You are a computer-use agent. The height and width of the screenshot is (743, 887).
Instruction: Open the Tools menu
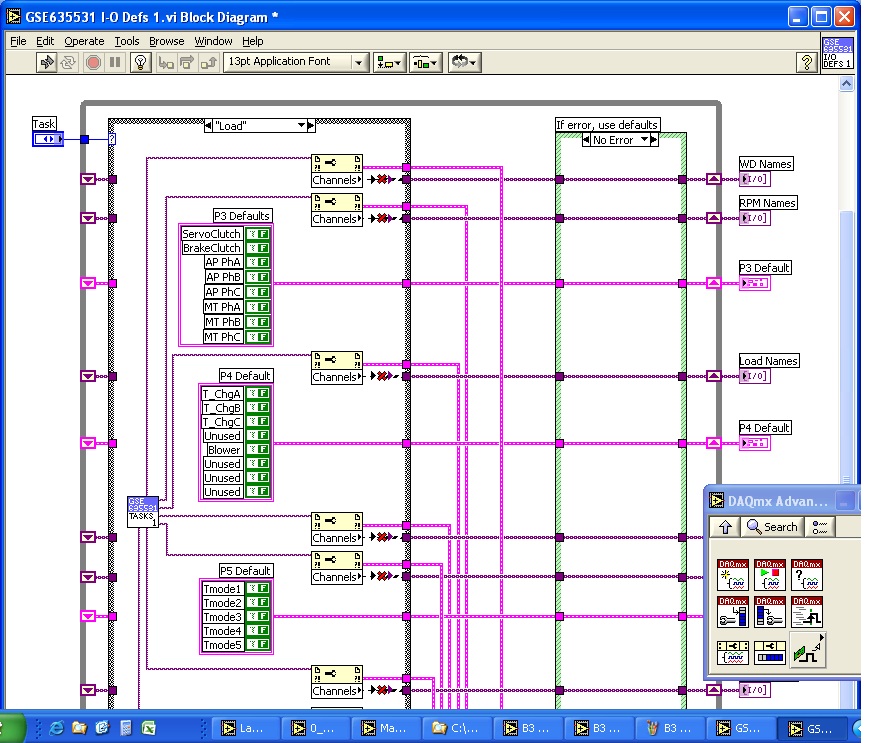[127, 41]
